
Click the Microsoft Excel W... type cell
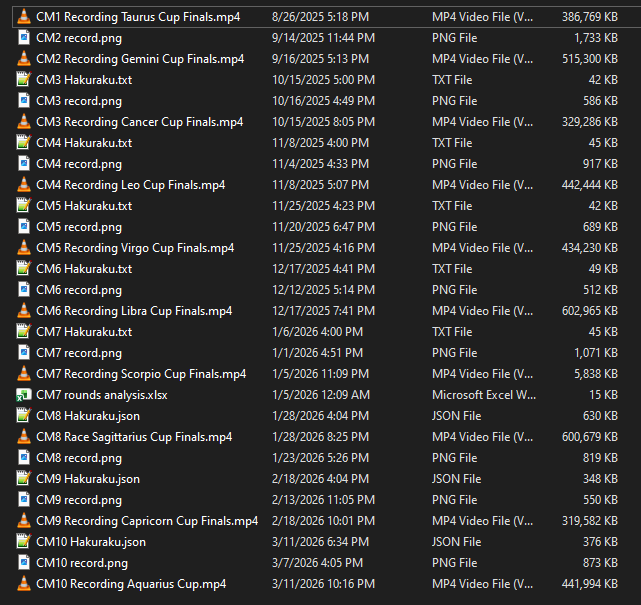[484, 394]
